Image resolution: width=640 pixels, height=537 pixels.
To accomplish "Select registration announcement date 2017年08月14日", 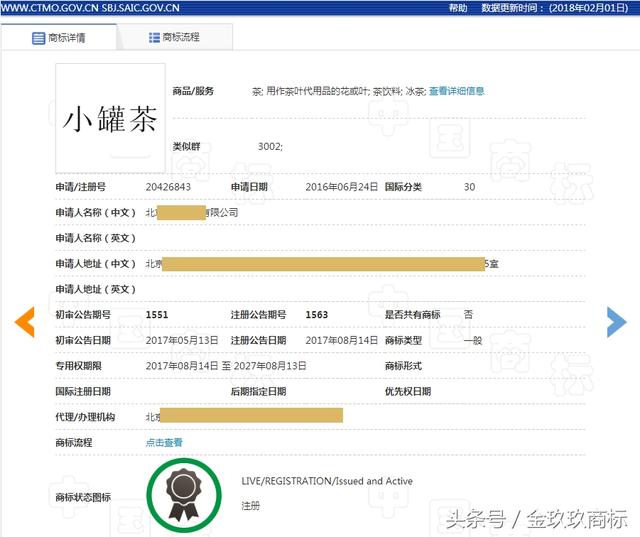I will coord(342,340).
